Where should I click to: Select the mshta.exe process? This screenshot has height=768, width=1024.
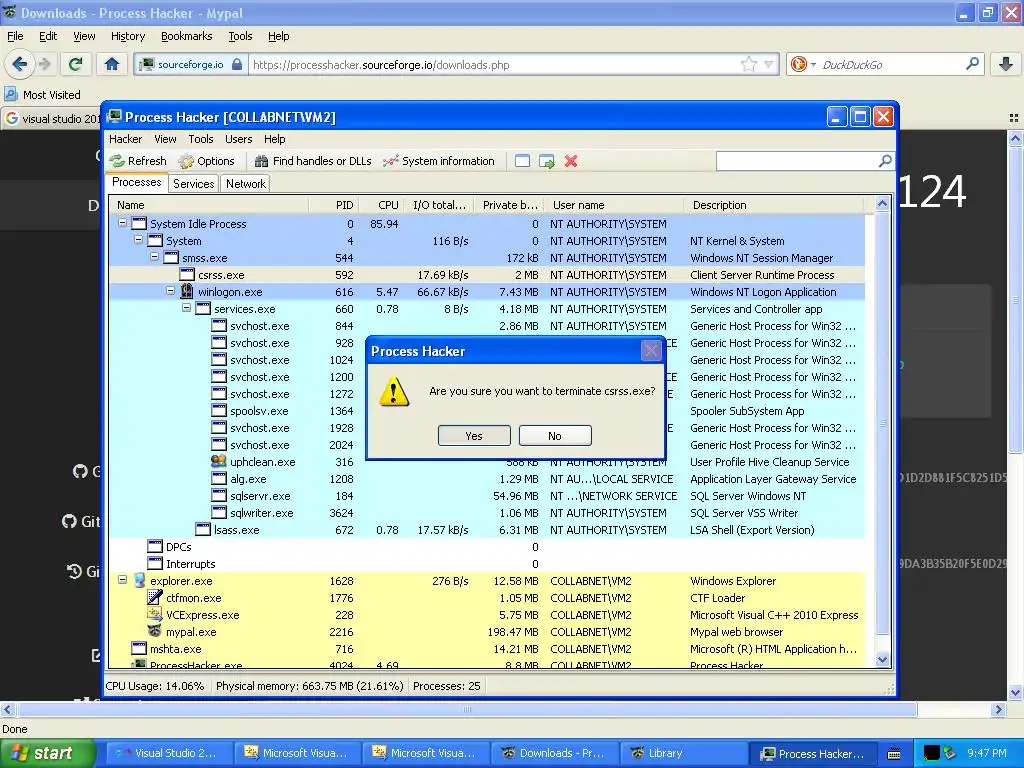487,648
